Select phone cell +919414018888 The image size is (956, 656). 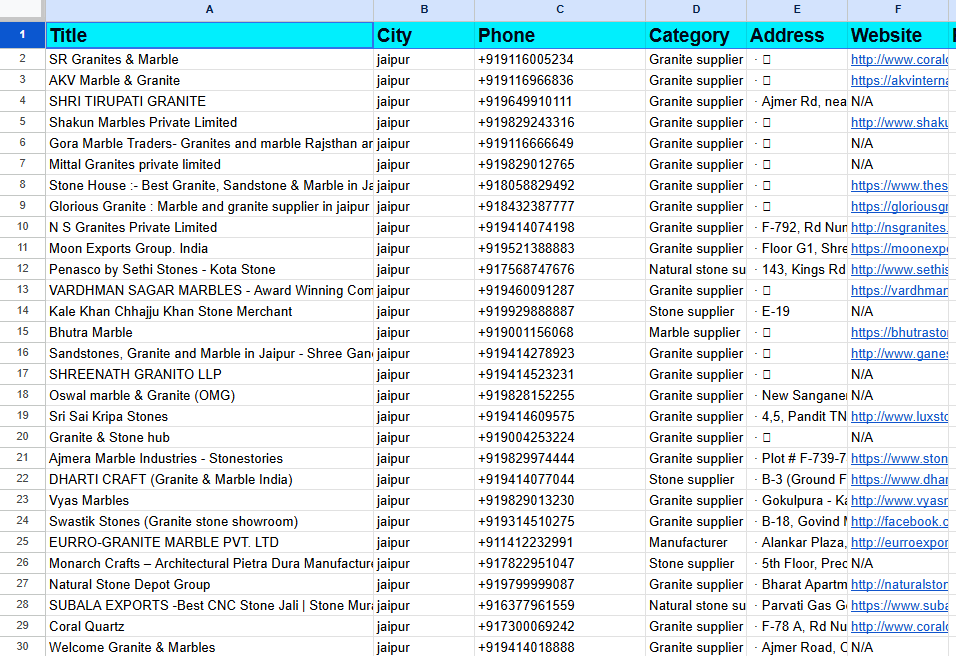pyautogui.click(x=560, y=647)
